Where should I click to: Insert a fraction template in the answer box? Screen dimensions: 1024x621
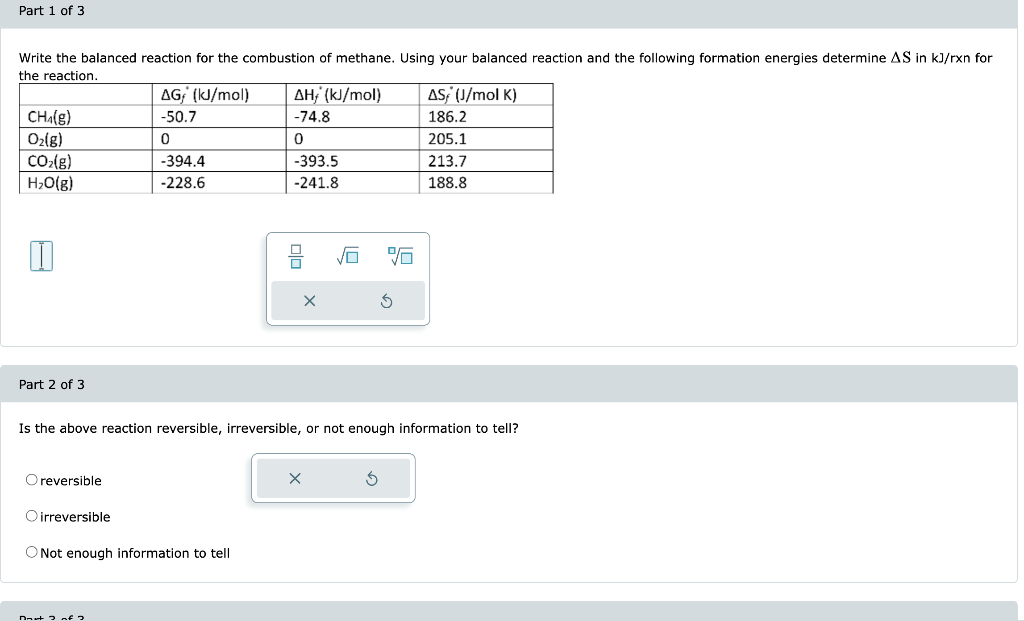tap(295, 256)
